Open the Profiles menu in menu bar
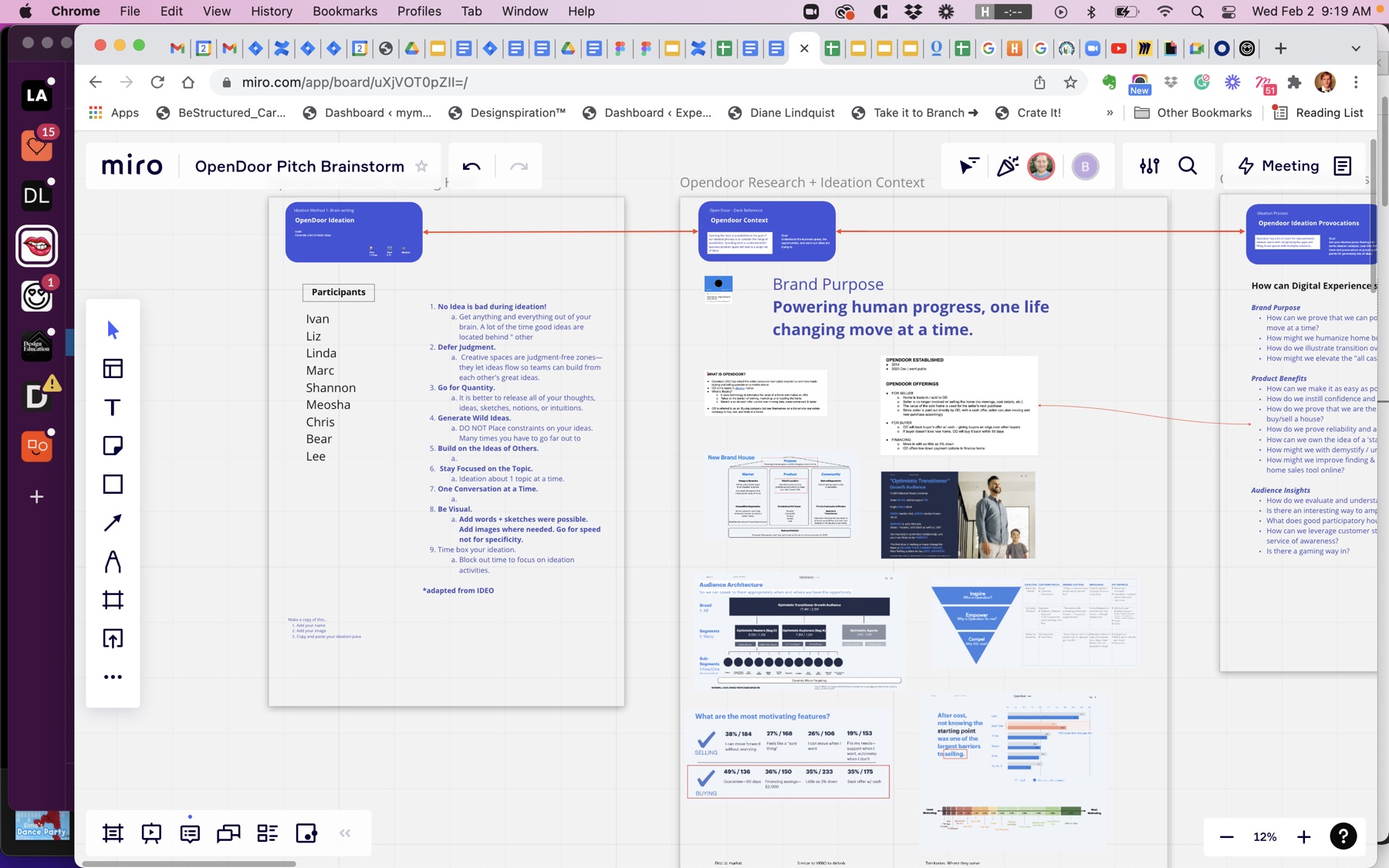The width and height of the screenshot is (1389, 868). 419,12
